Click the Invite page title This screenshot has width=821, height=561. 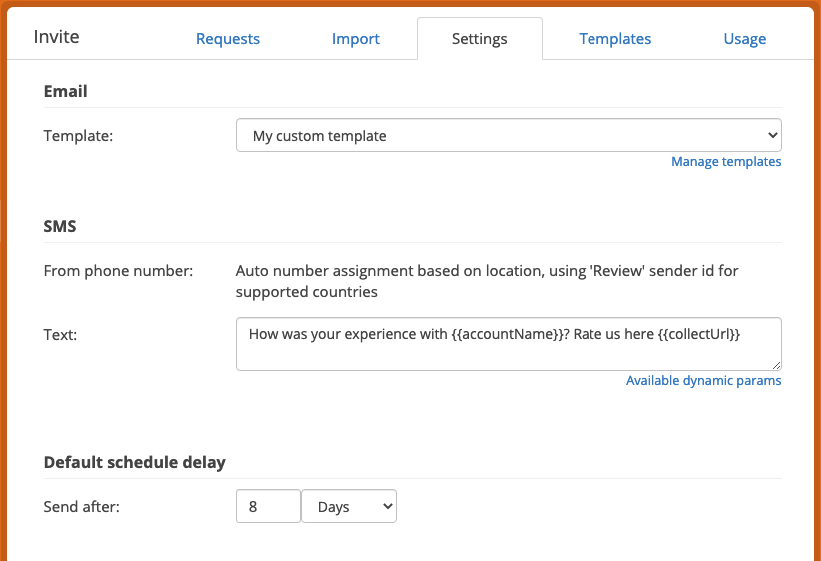point(56,37)
